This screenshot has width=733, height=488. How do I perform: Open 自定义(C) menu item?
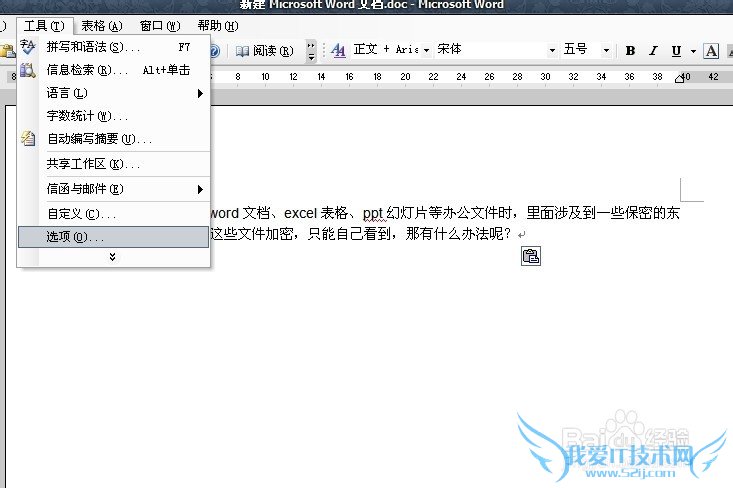pos(113,214)
